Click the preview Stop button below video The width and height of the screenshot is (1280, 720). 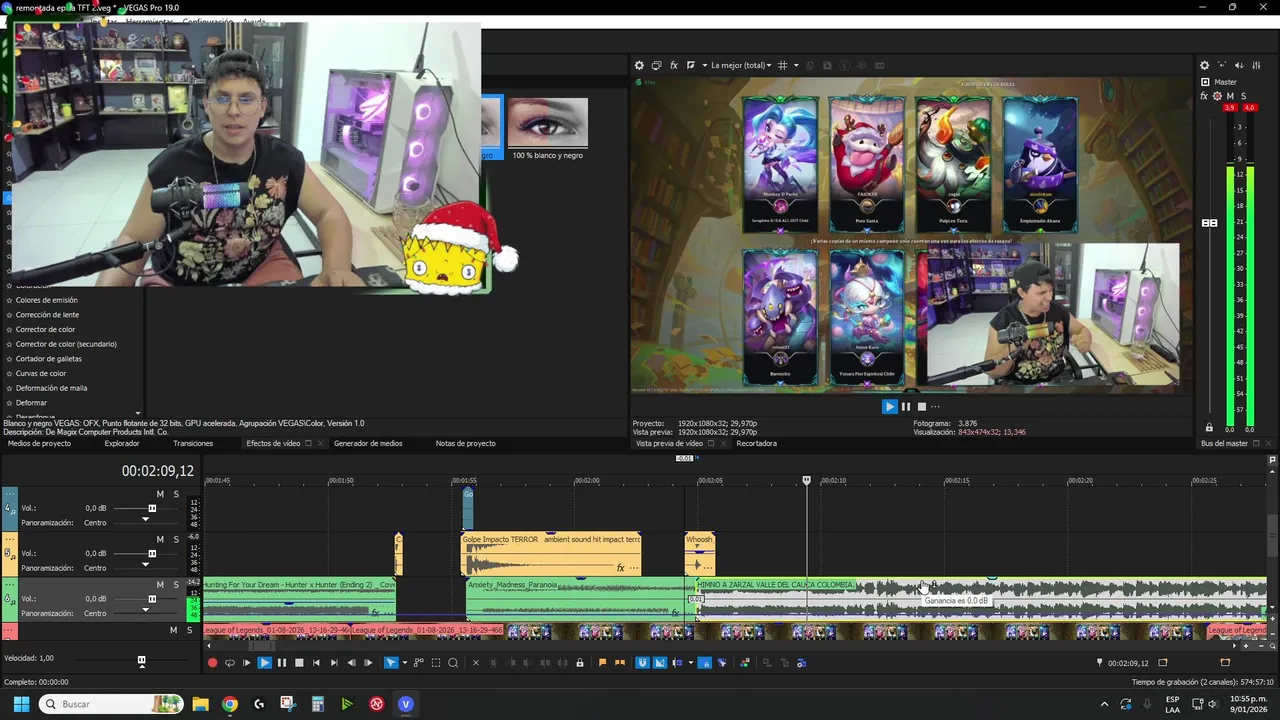point(922,406)
